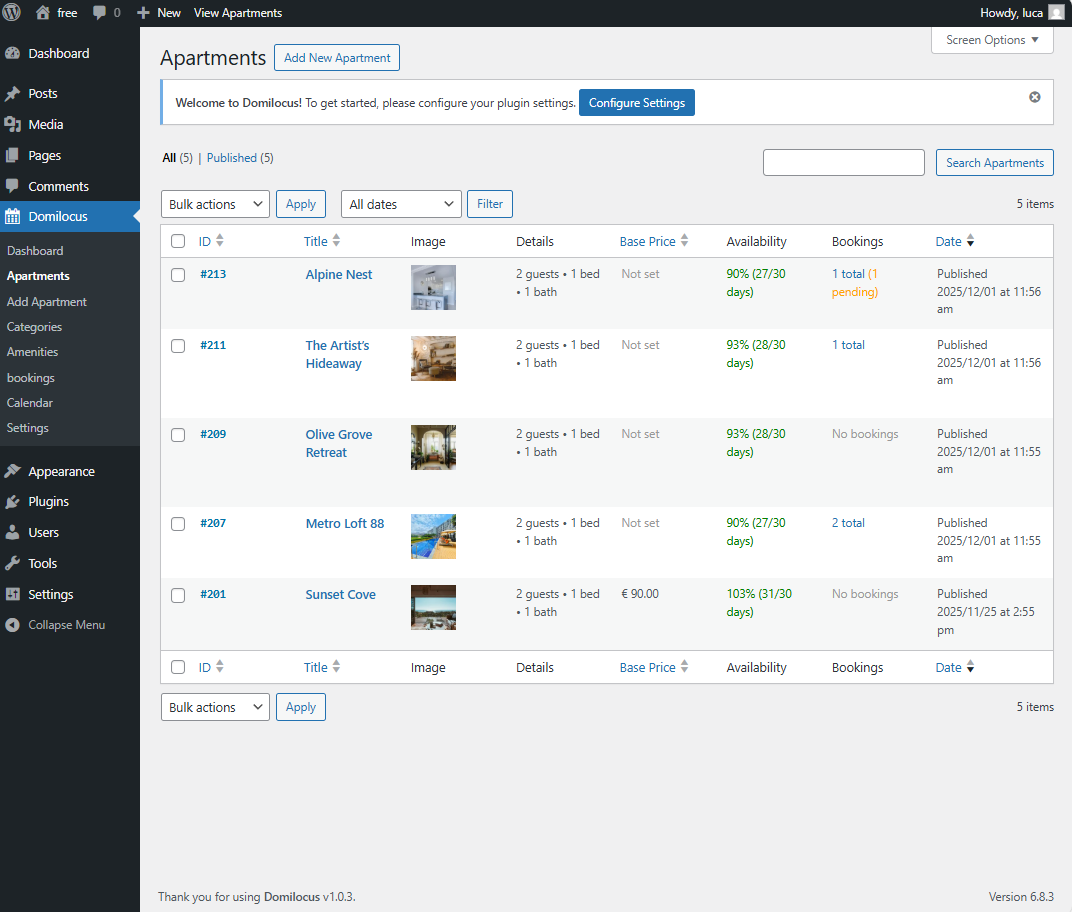The width and height of the screenshot is (1072, 912).
Task: Open Media library from sidebar icon
Action: pos(12,125)
